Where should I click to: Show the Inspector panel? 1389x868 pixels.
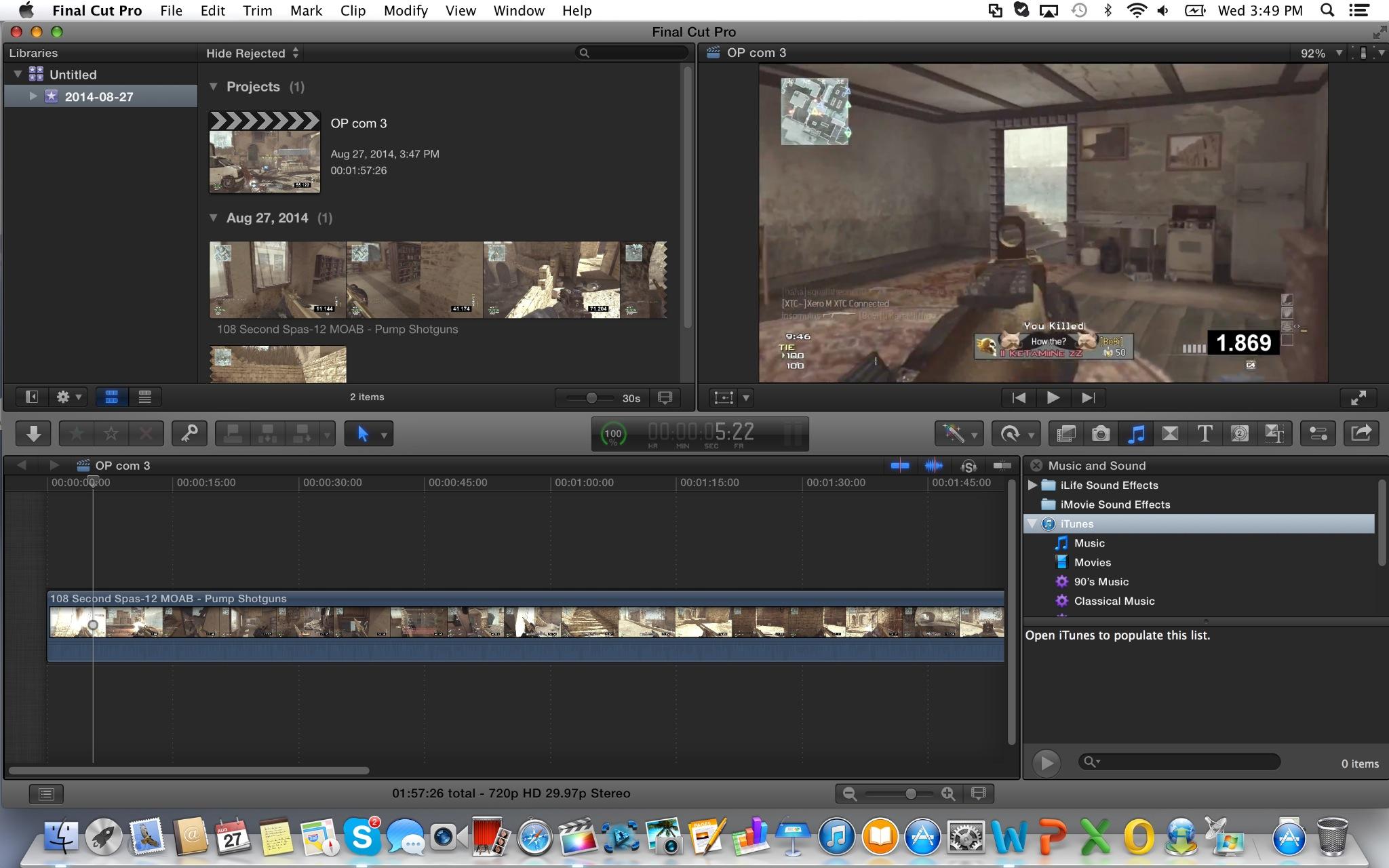click(1318, 433)
